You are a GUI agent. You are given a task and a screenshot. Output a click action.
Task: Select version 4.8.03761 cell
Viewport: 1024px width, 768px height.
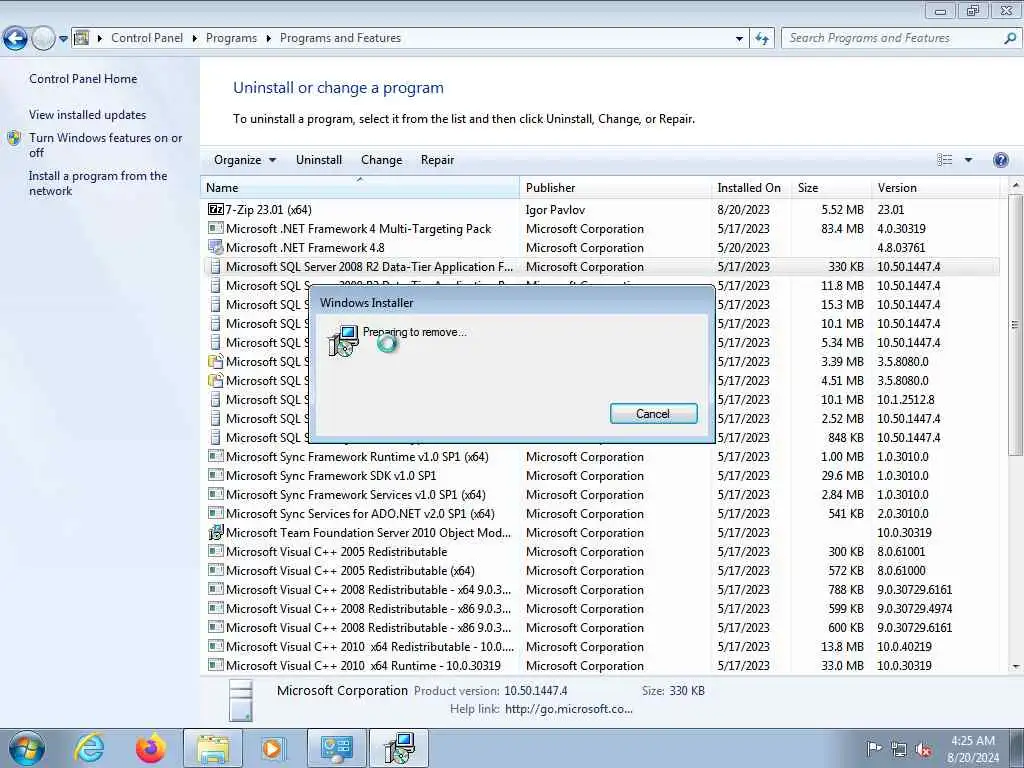901,248
